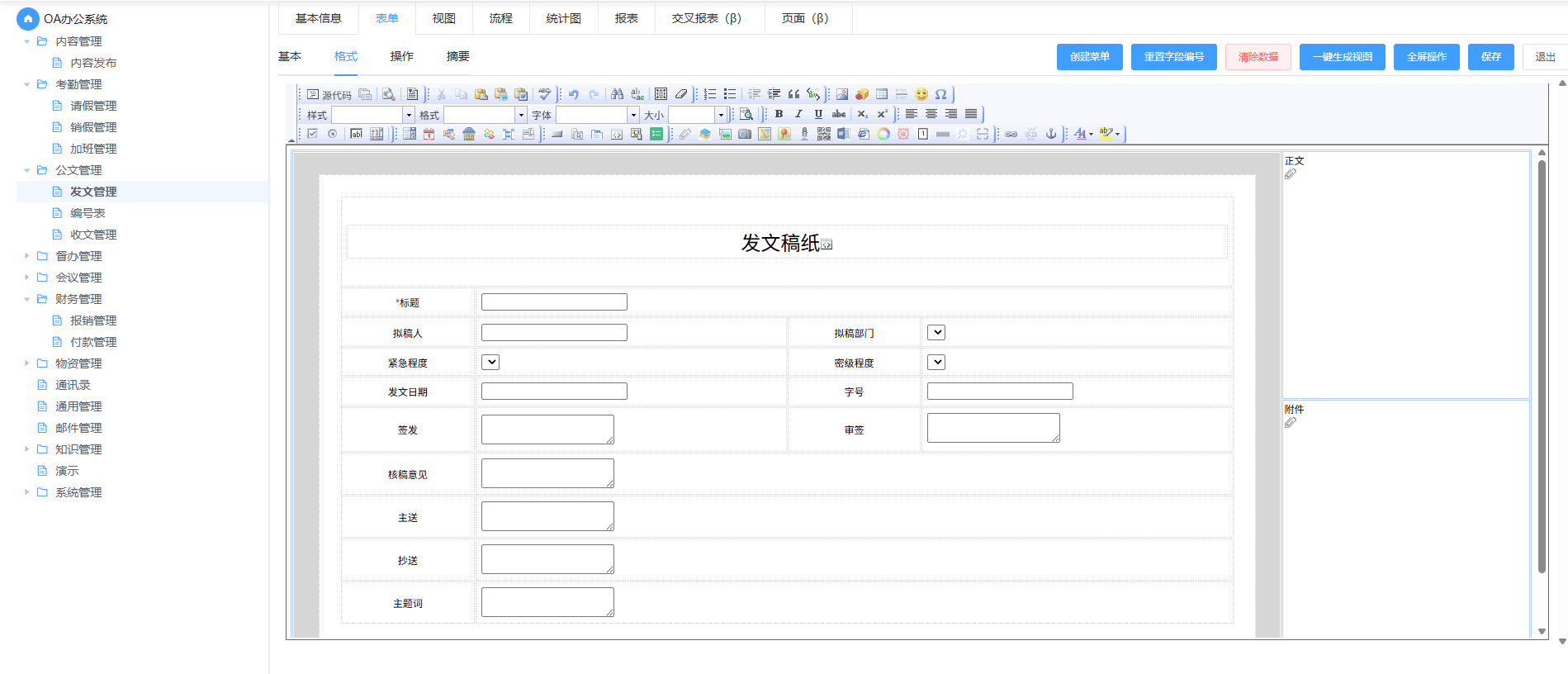The height and width of the screenshot is (674, 1568).
Task: Open the 紧急程度 dropdown
Action: tap(490, 362)
